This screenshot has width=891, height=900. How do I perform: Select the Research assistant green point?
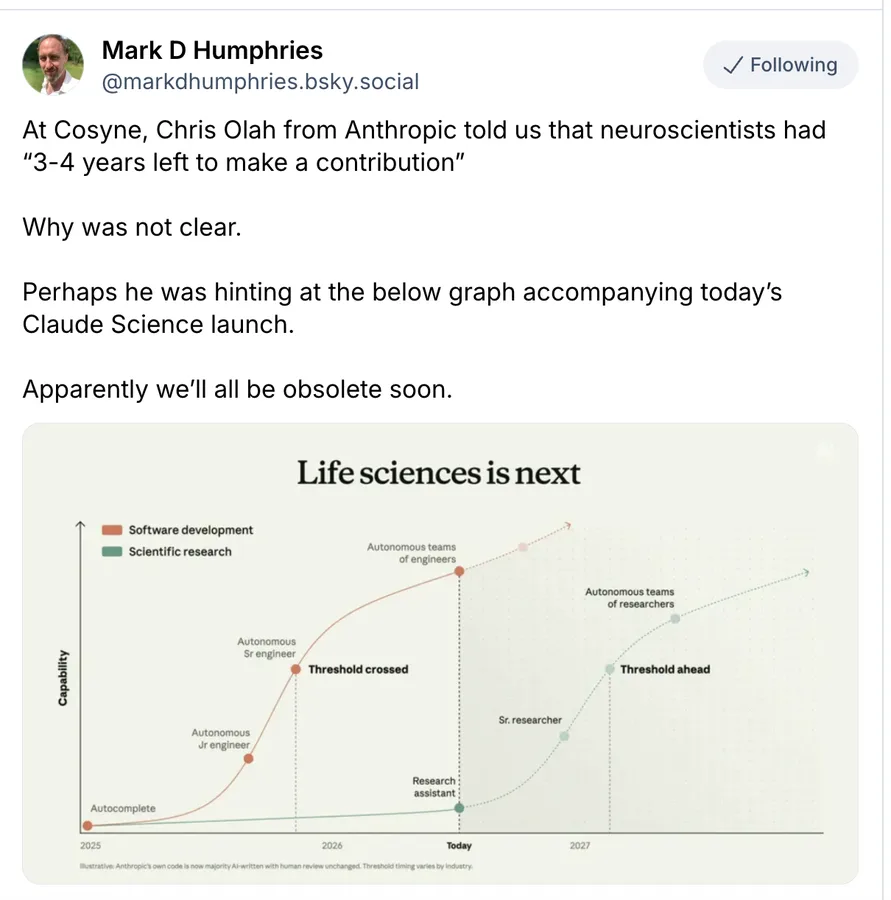tap(459, 808)
